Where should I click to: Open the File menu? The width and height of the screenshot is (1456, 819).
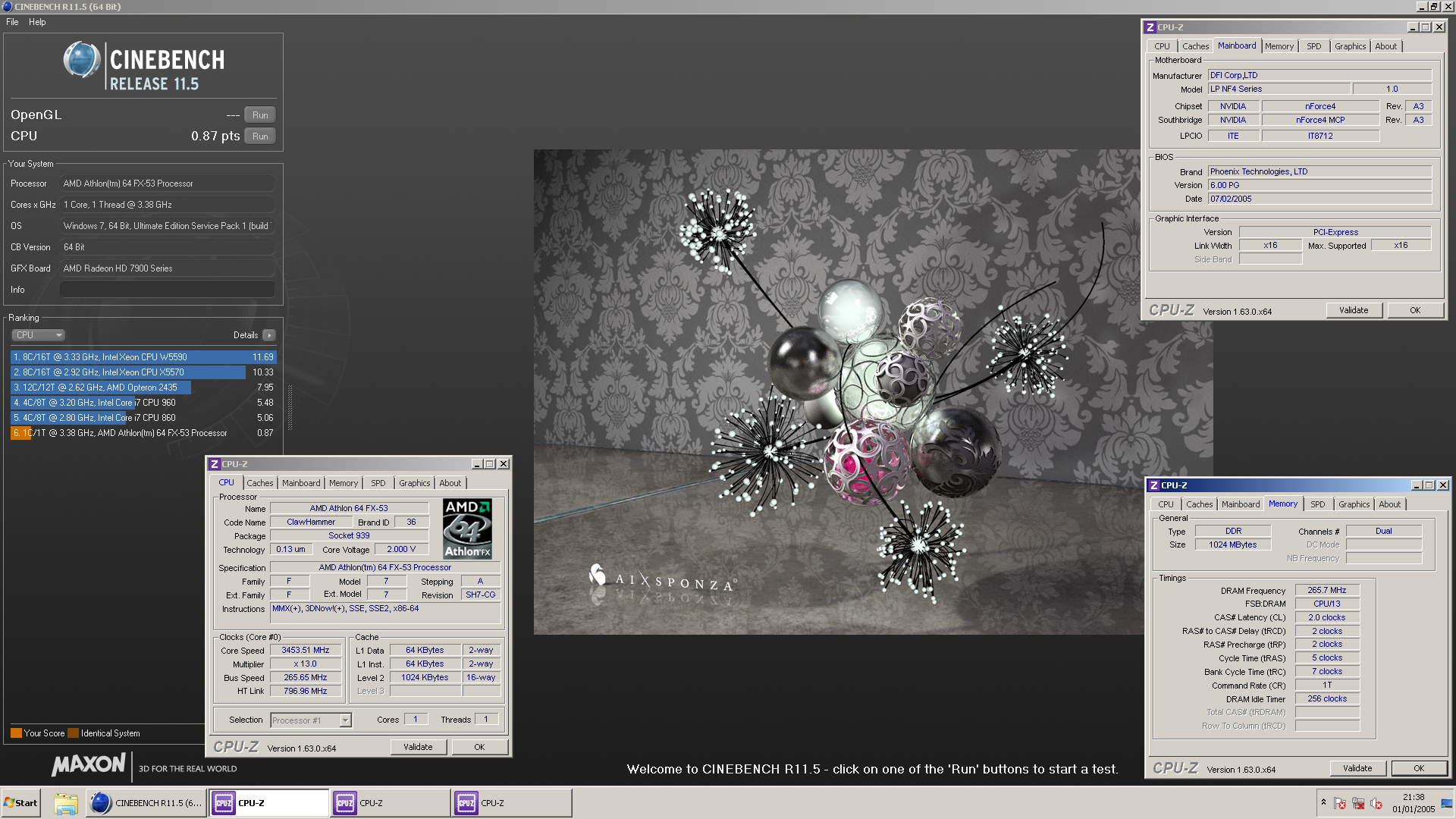12,22
